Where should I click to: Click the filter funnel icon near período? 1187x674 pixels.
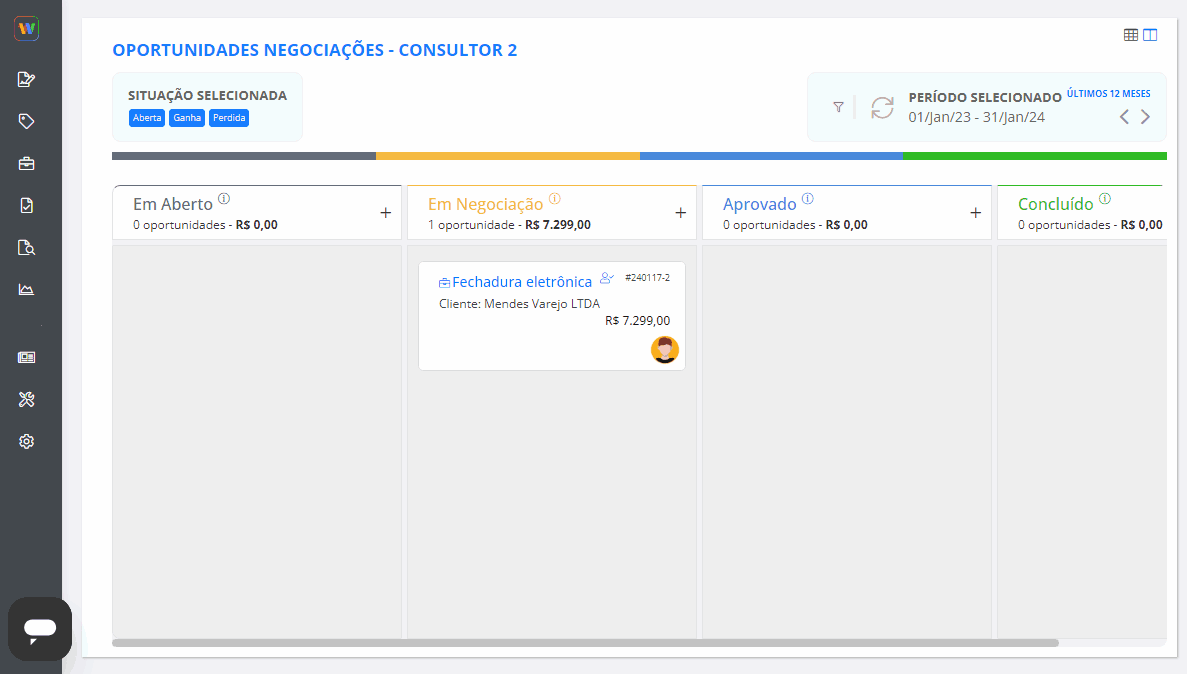pyautogui.click(x=838, y=107)
